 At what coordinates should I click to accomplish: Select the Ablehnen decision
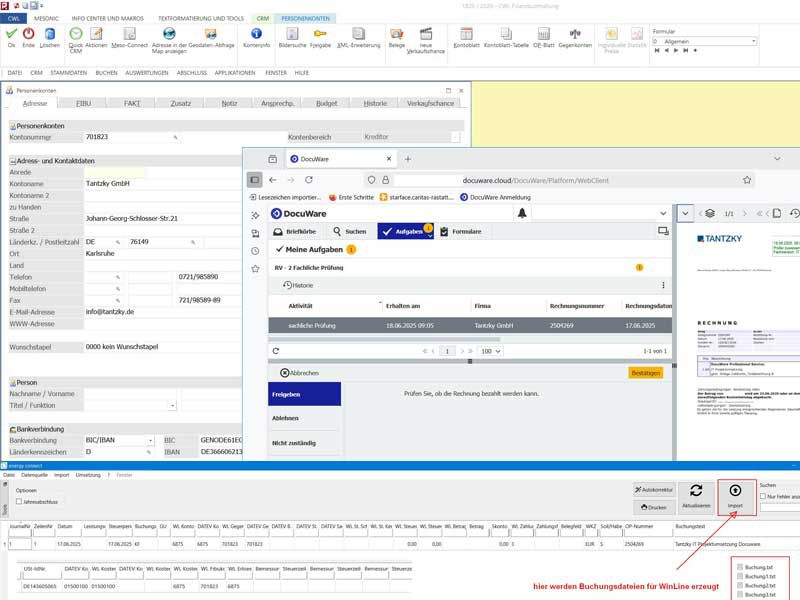tap(304, 418)
